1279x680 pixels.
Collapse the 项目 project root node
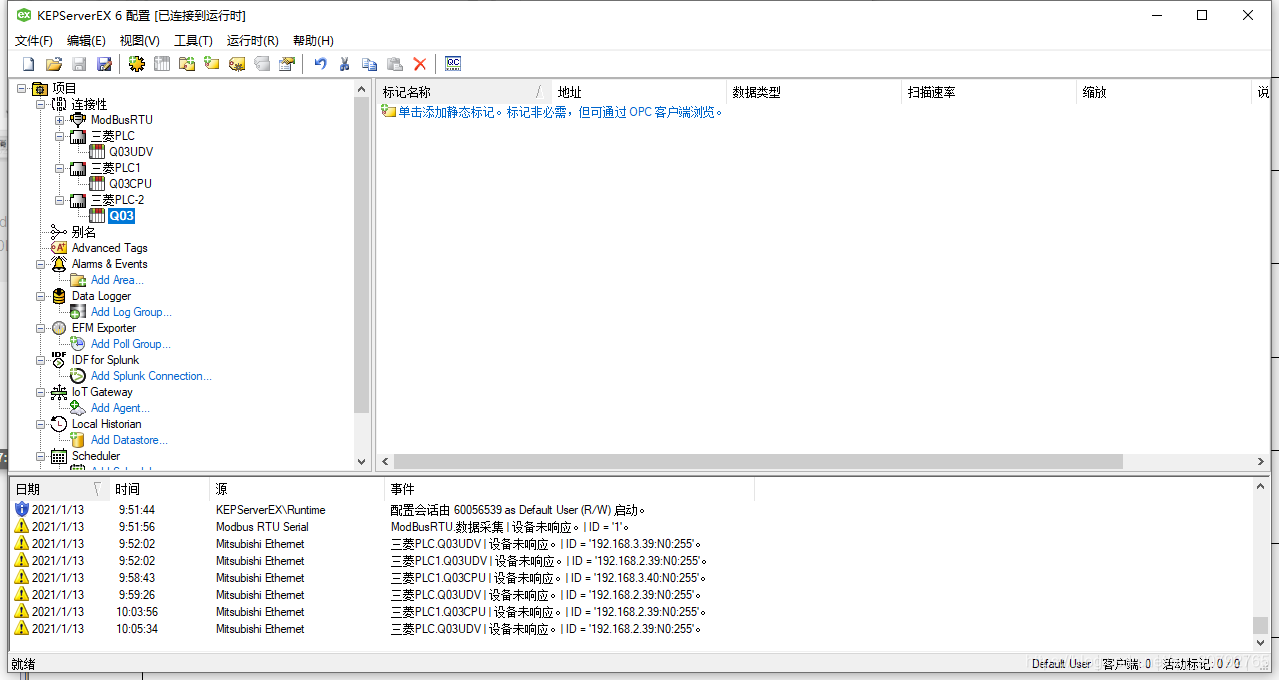pyautogui.click(x=22, y=88)
